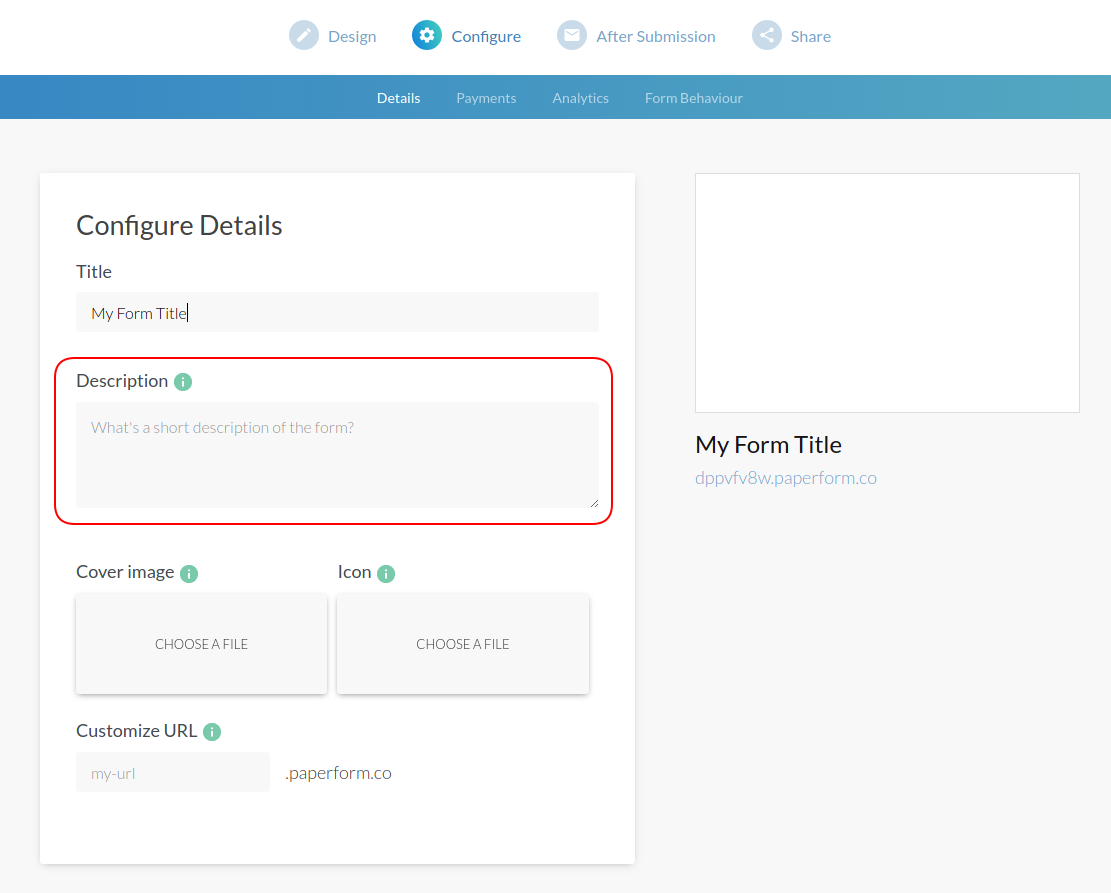Image resolution: width=1111 pixels, height=893 pixels.
Task: Click the blank form preview thumbnail
Action: pyautogui.click(x=887, y=292)
